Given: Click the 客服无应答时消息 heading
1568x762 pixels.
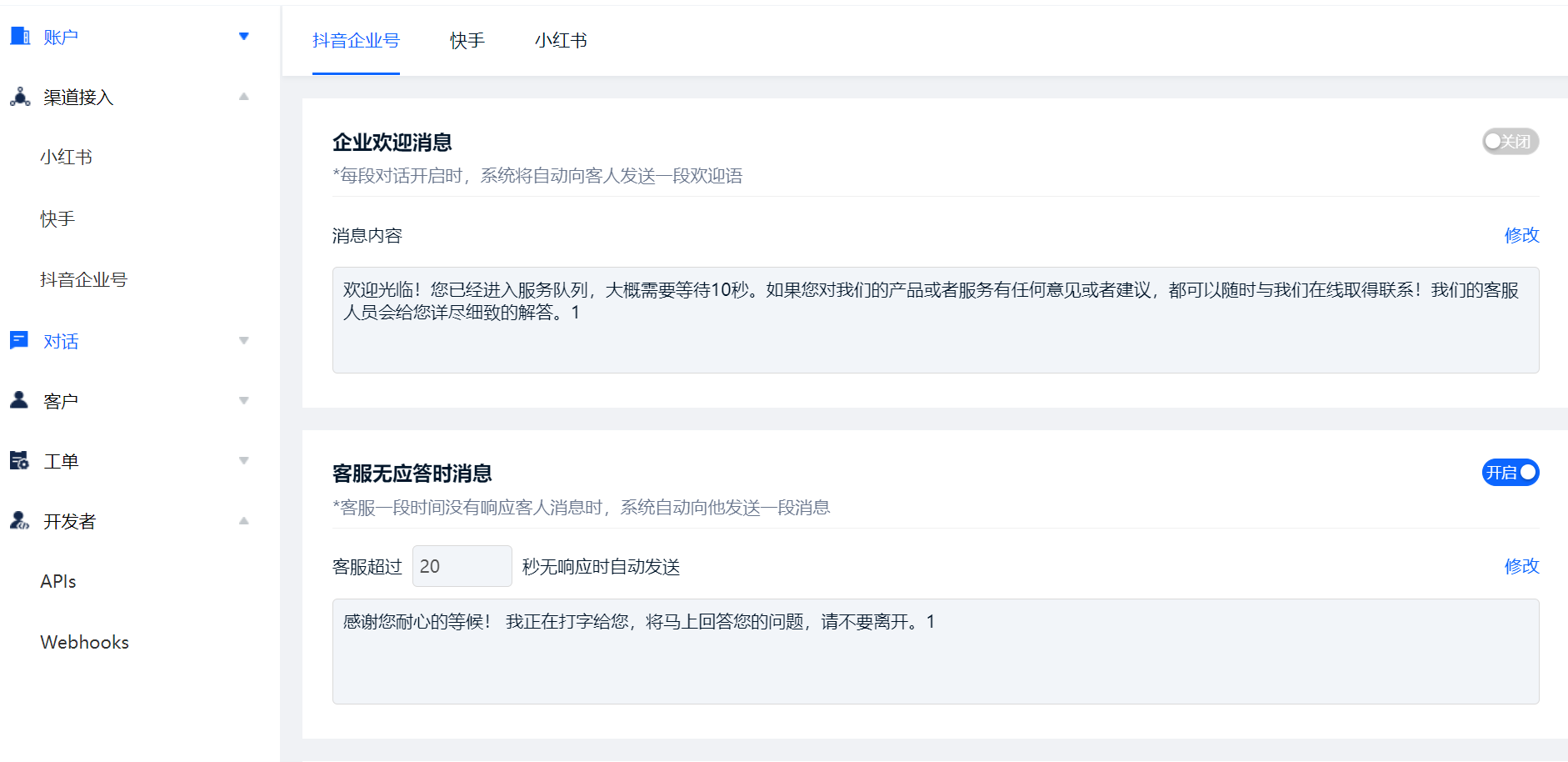Looking at the screenshot, I should click(x=412, y=474).
